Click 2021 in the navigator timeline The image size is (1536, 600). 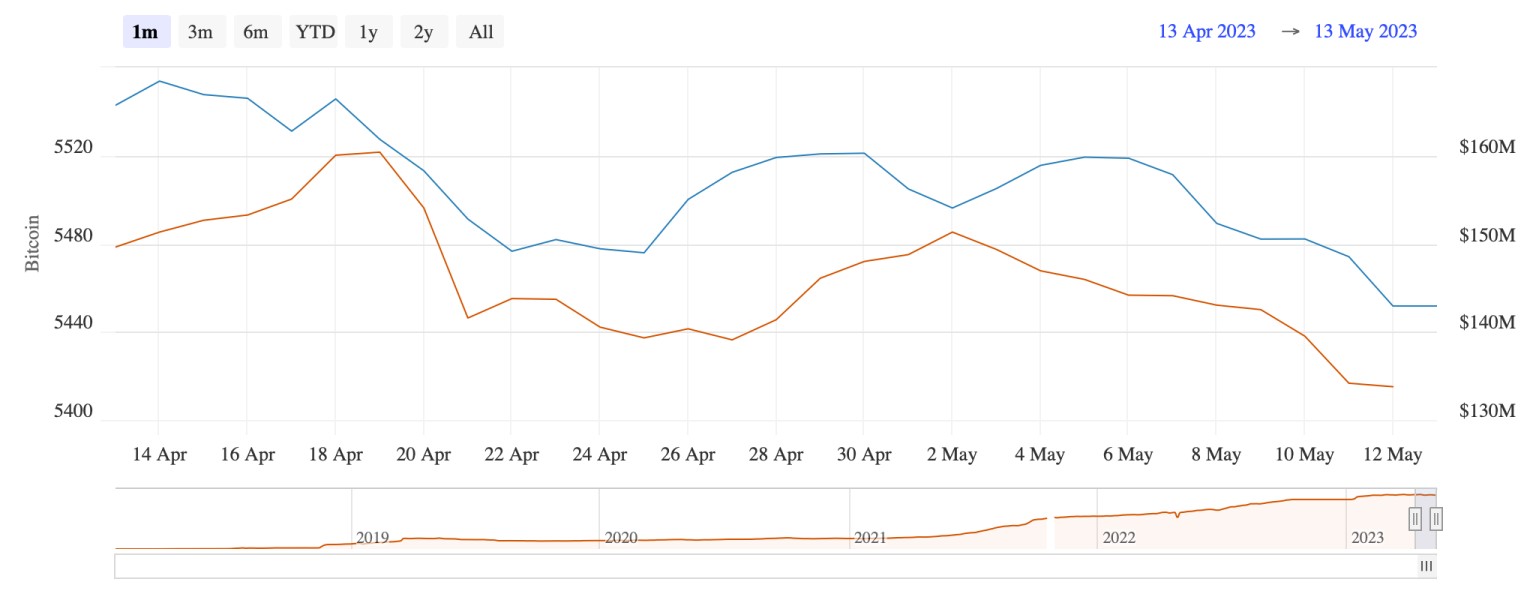870,538
